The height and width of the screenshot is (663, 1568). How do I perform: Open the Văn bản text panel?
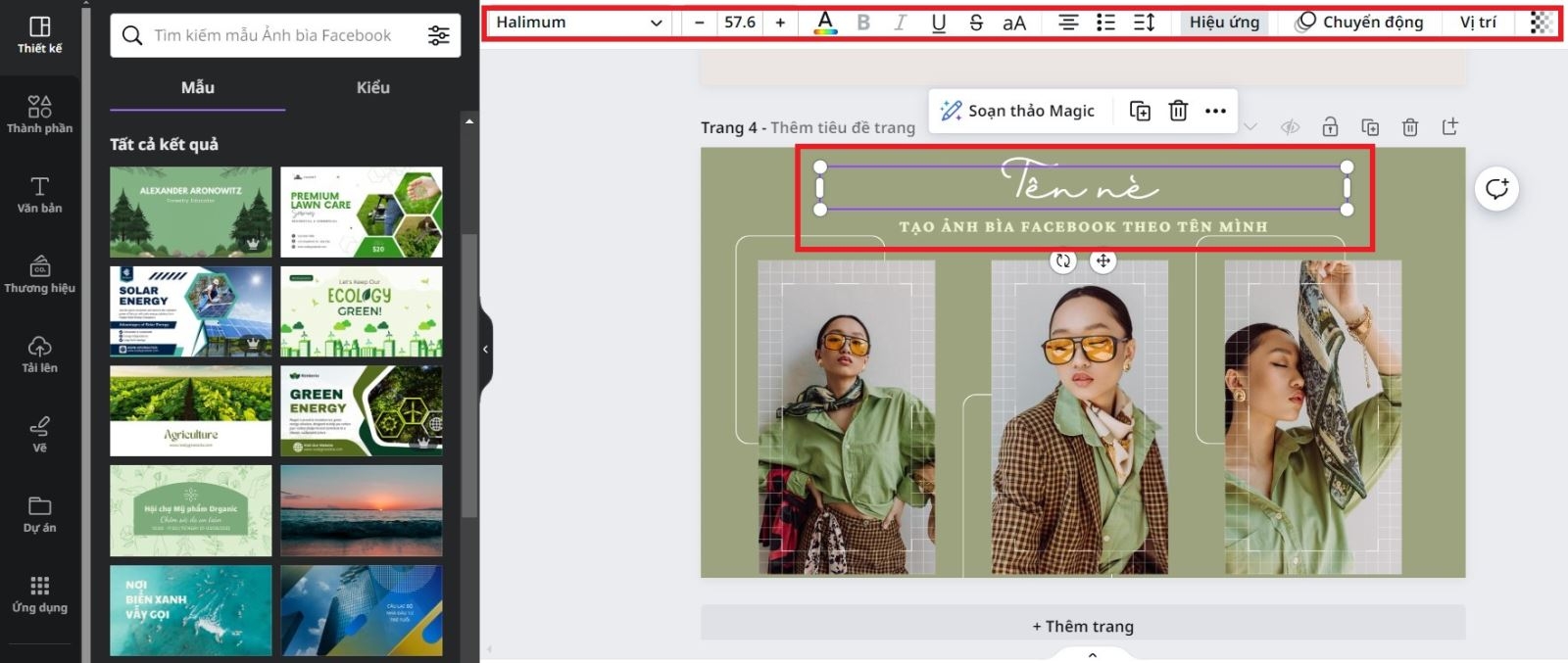[39, 195]
